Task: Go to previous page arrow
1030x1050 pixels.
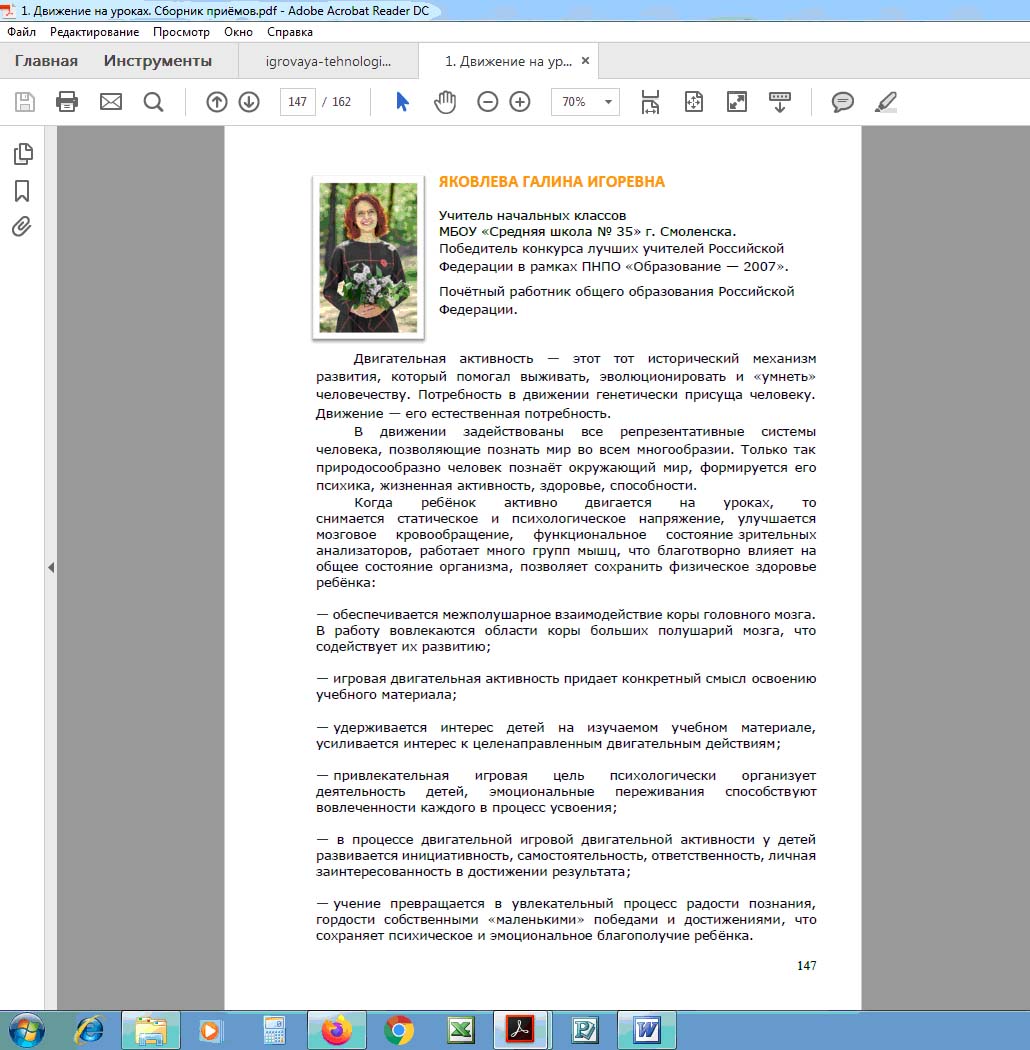Action: tap(216, 102)
